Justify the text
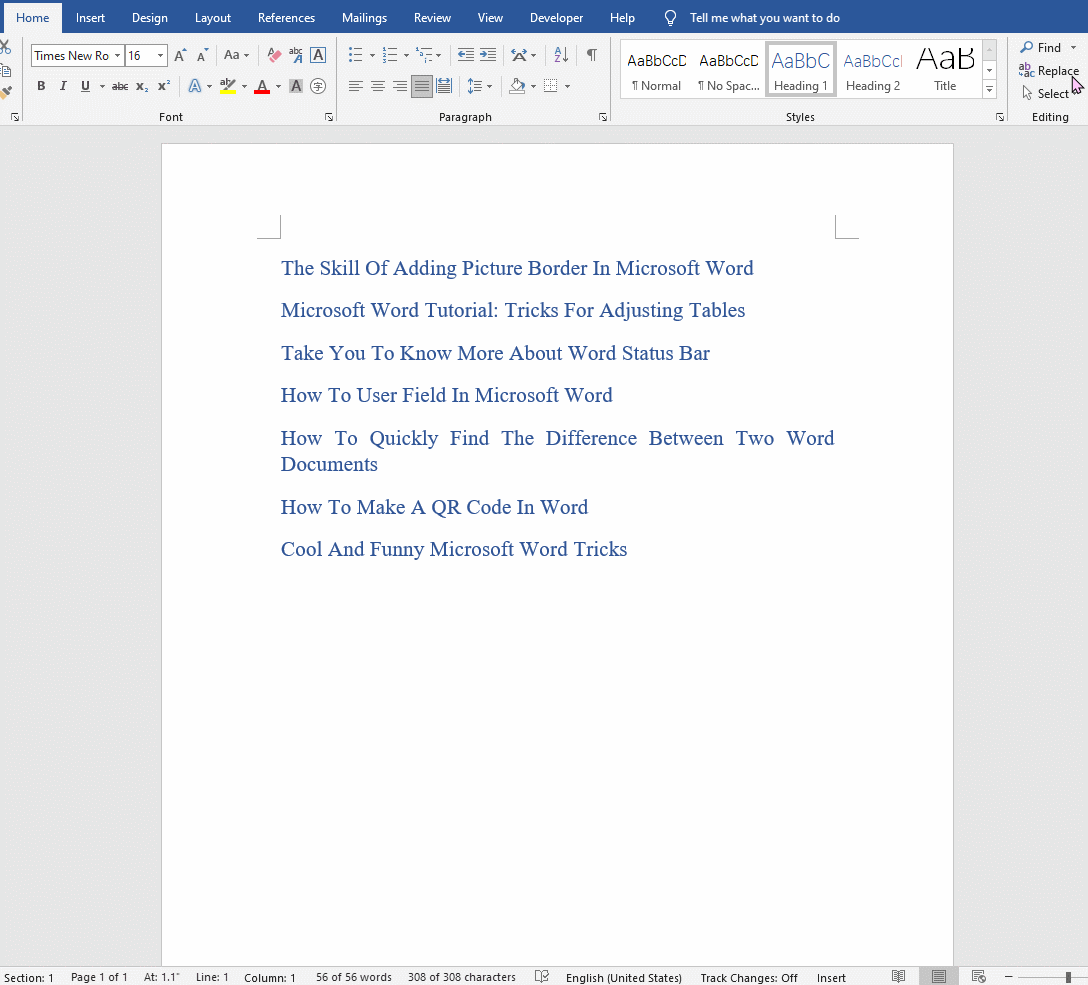This screenshot has height=985, width=1088. [422, 86]
